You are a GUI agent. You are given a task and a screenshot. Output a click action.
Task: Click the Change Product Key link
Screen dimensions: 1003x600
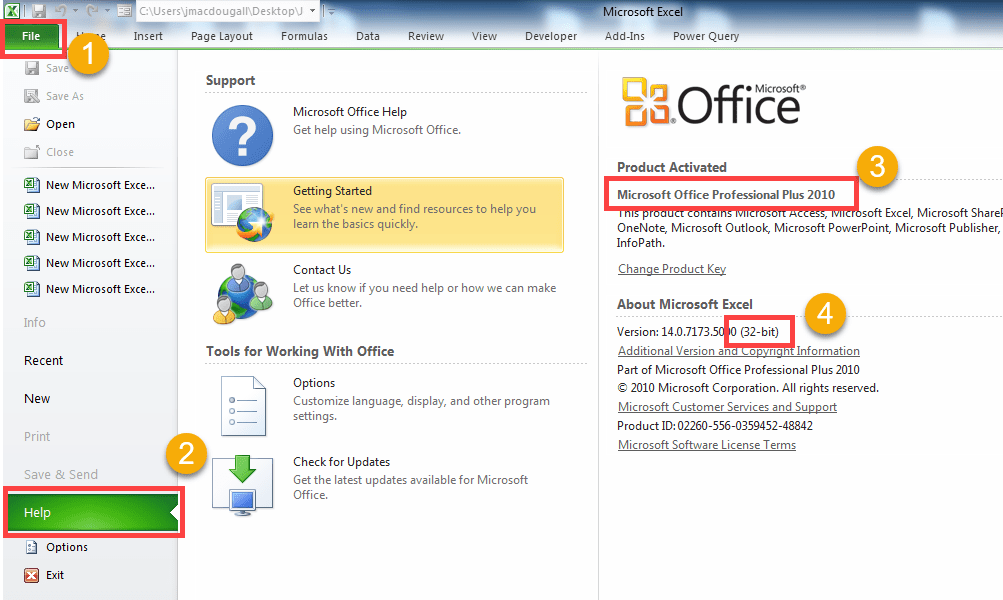(672, 269)
